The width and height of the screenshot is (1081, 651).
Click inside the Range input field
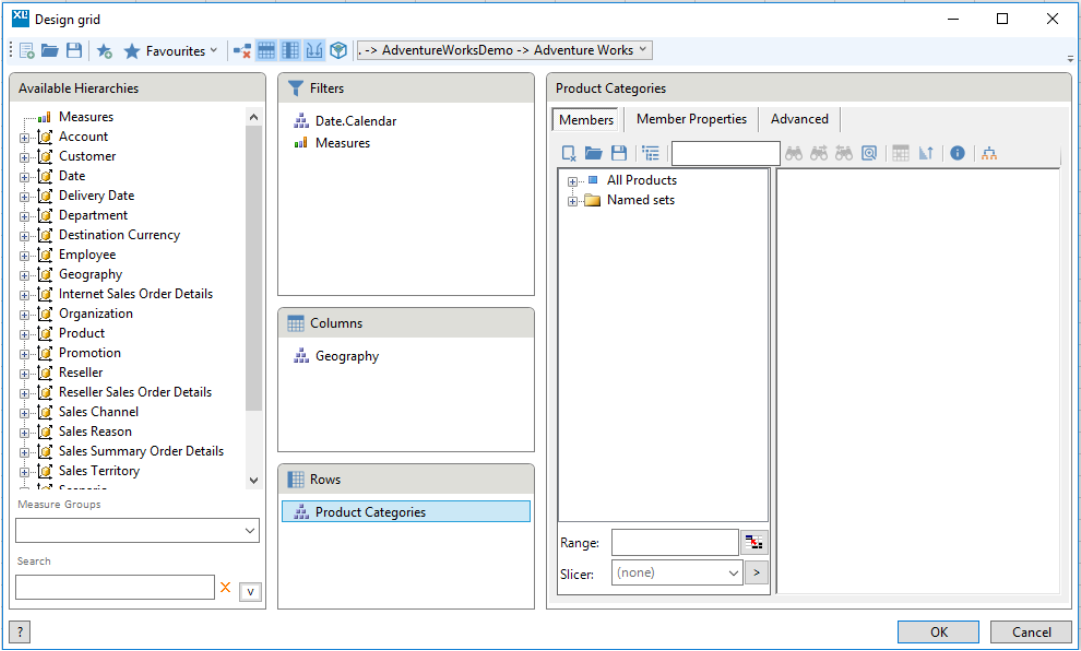[x=674, y=542]
